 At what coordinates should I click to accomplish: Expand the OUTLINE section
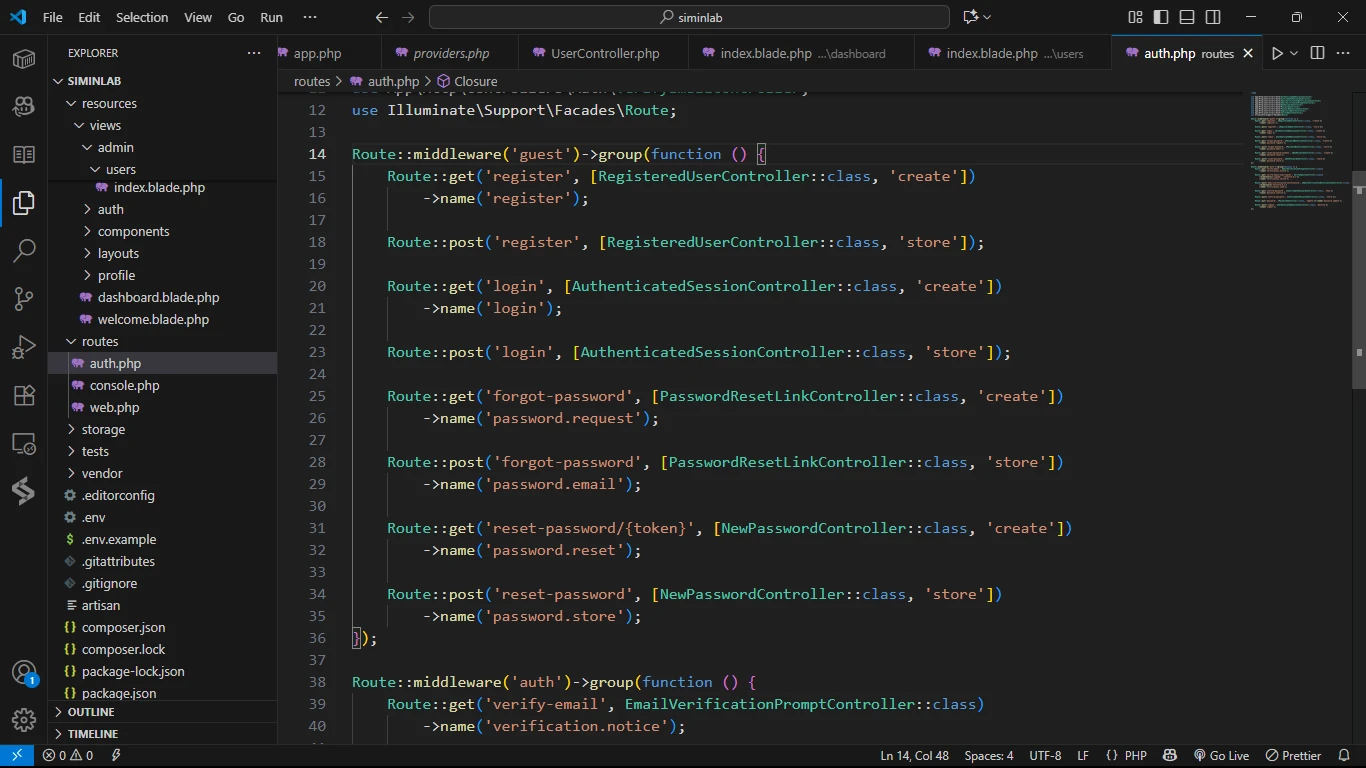coord(91,712)
